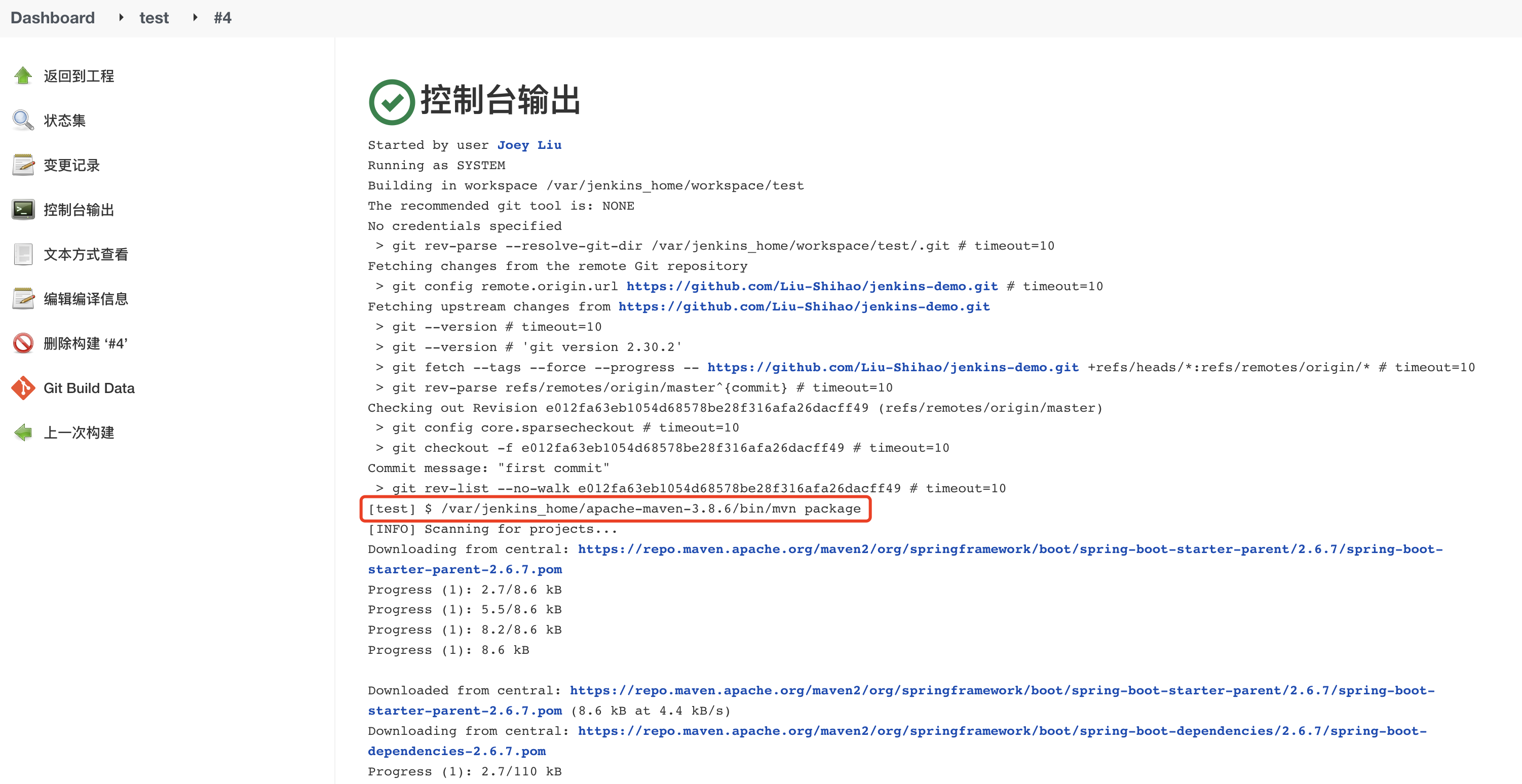Click the terminal icon beside 控制台输出
Viewport: 1522px width, 784px height.
click(23, 209)
